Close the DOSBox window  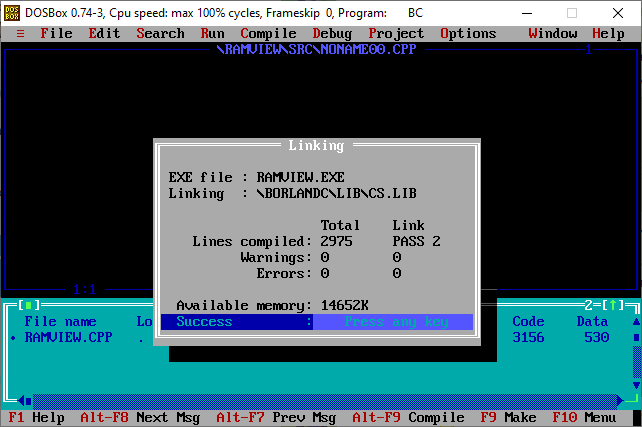[x=618, y=13]
